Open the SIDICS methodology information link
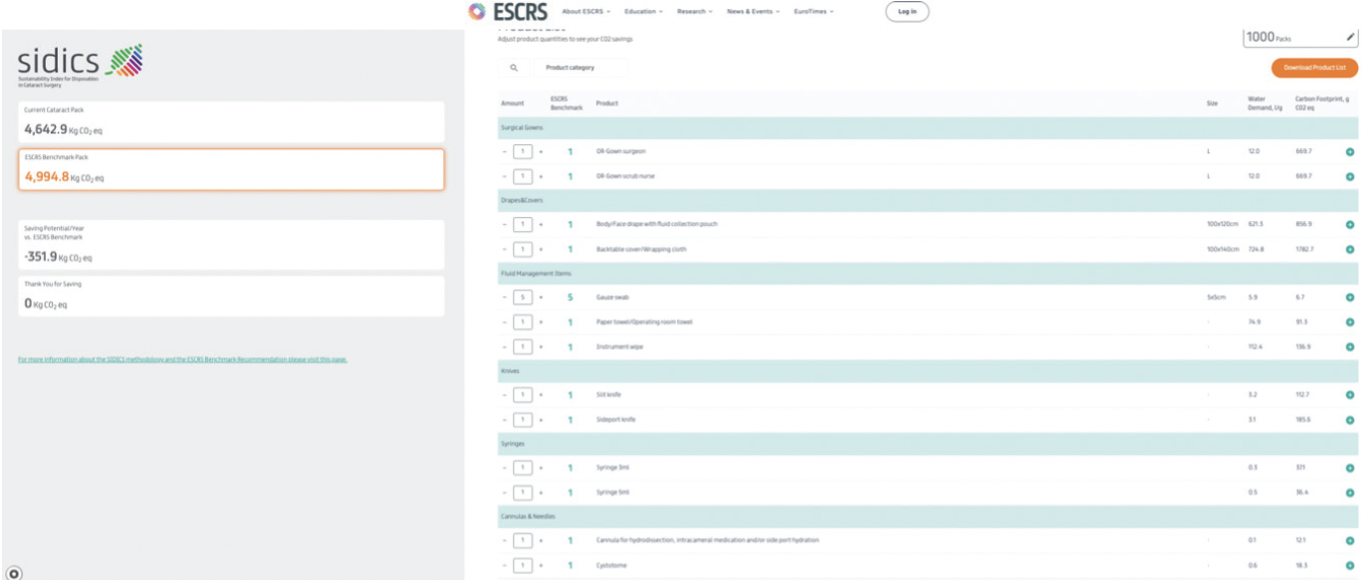This screenshot has height=580, width=1362. click(182, 359)
